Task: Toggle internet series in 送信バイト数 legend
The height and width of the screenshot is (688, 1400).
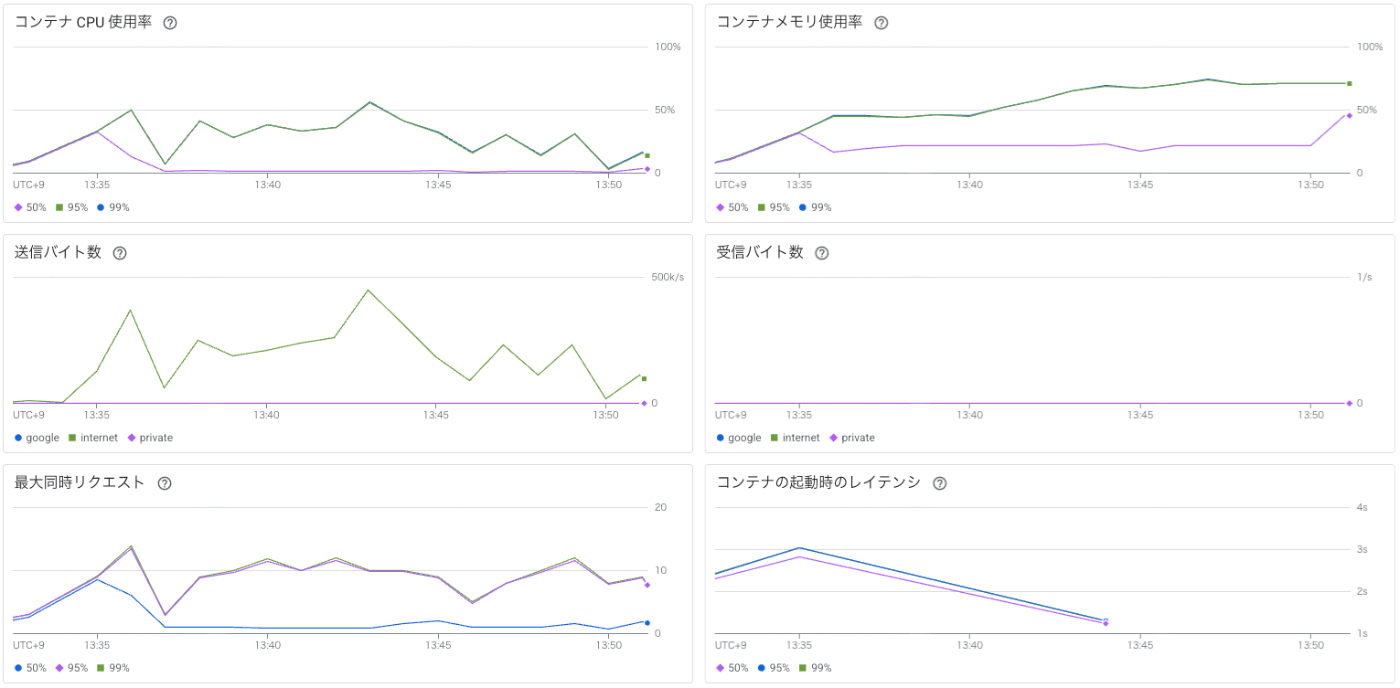Action: [93, 438]
